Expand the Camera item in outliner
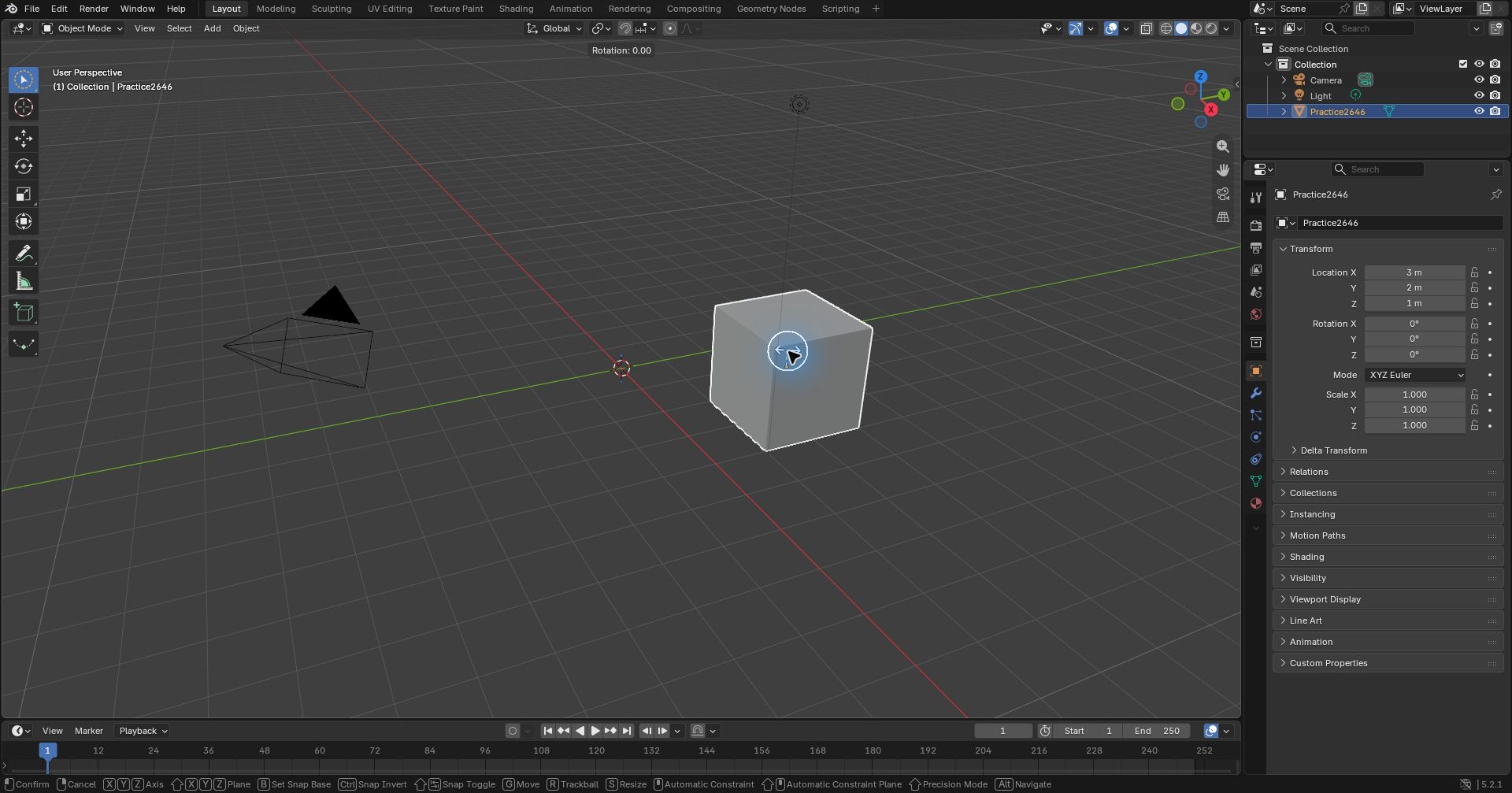The image size is (1512, 793). pyautogui.click(x=1284, y=80)
